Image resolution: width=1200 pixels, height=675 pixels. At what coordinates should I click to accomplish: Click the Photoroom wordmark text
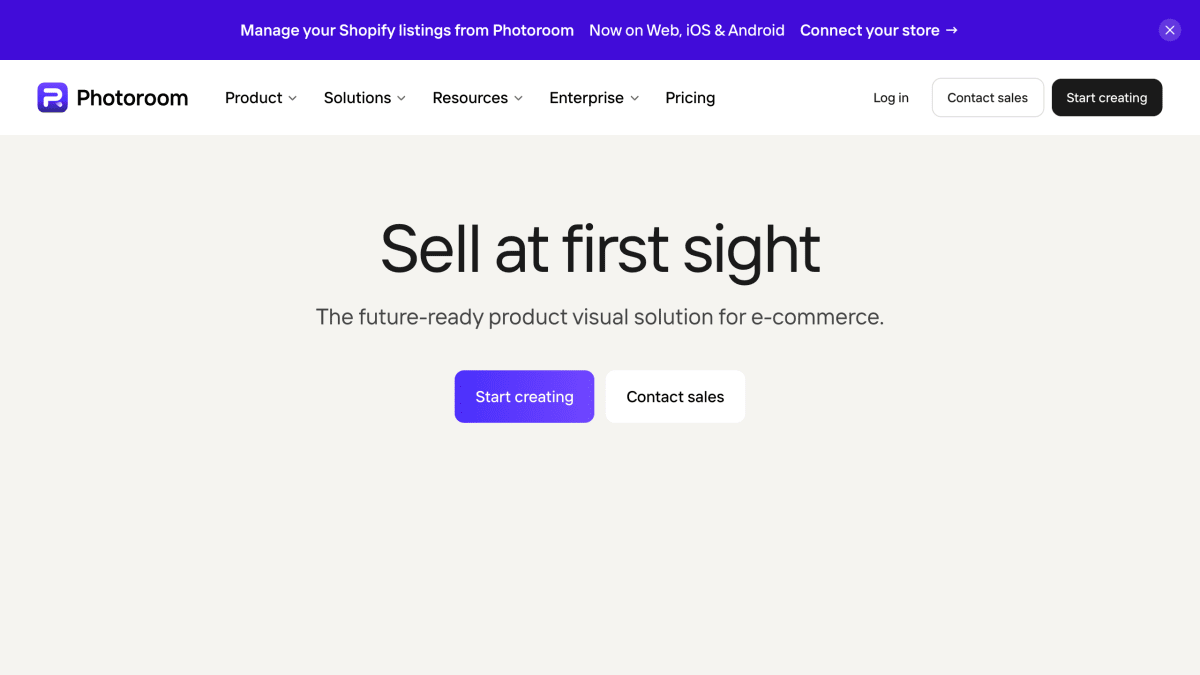click(132, 98)
